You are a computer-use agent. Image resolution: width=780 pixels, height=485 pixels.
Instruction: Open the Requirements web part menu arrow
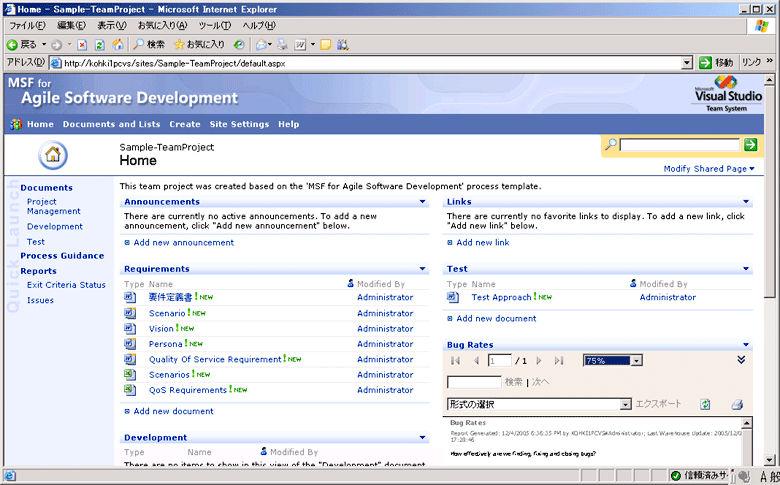pos(422,269)
